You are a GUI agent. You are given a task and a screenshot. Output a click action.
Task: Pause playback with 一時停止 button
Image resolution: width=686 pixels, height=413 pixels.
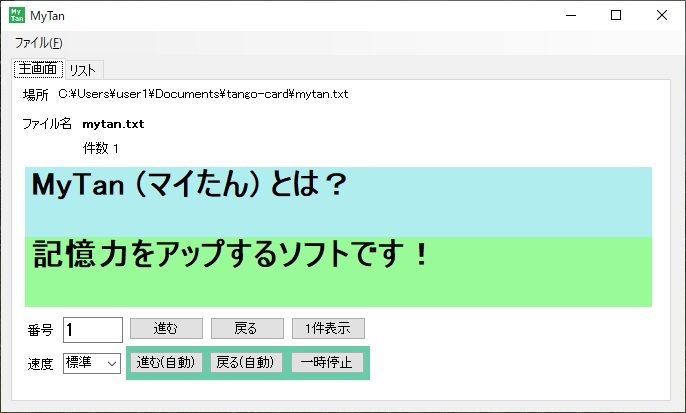pos(327,362)
